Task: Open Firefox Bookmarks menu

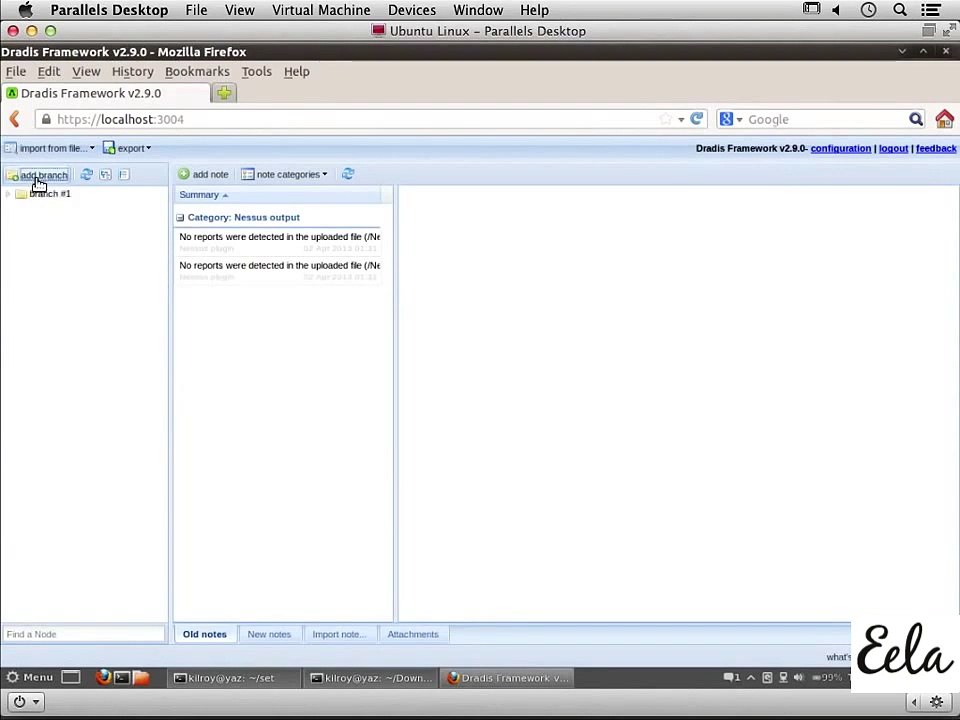Action: pyautogui.click(x=197, y=72)
